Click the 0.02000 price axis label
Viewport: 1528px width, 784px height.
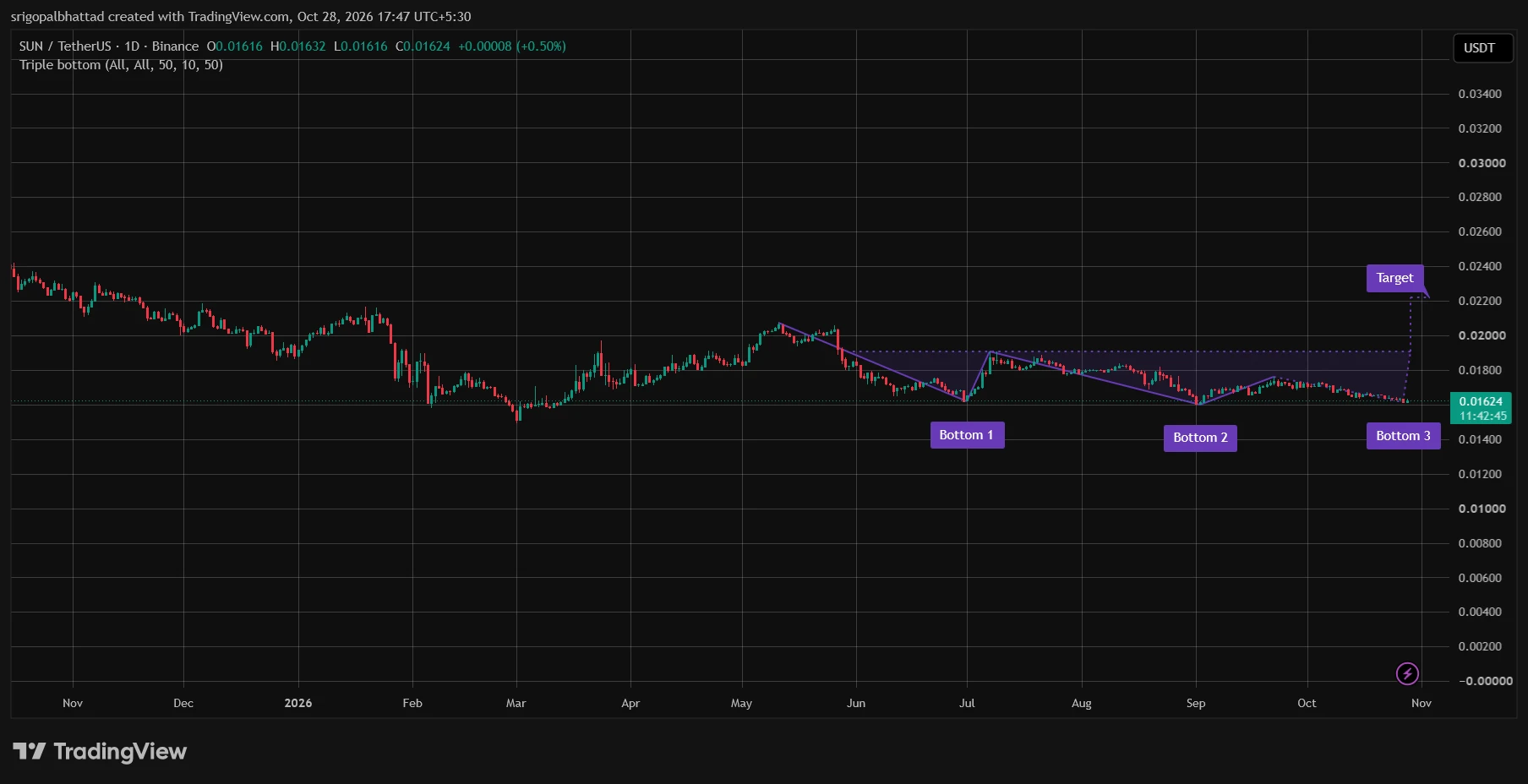point(1482,335)
